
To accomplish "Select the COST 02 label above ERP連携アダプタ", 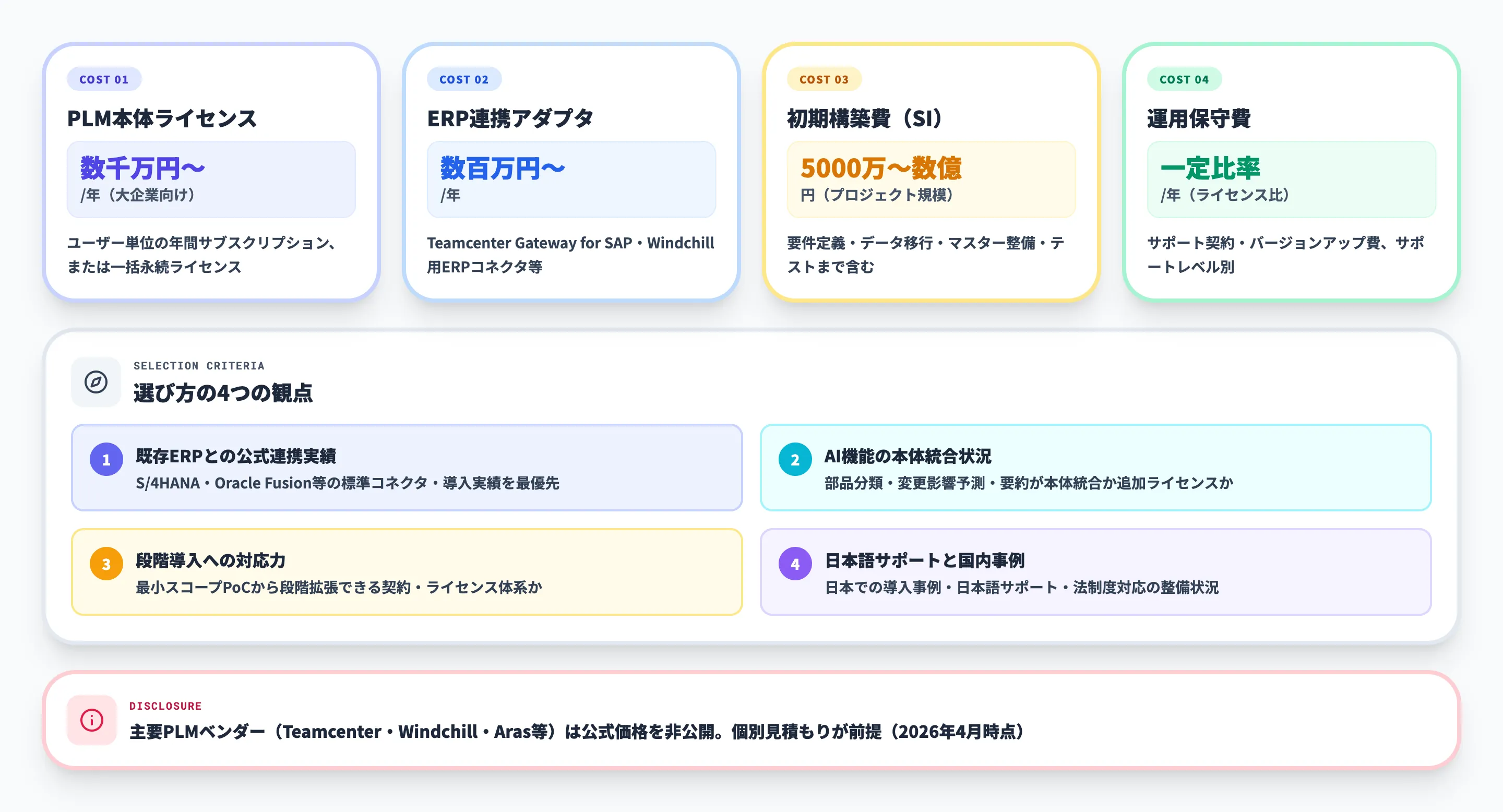I will (x=464, y=79).
